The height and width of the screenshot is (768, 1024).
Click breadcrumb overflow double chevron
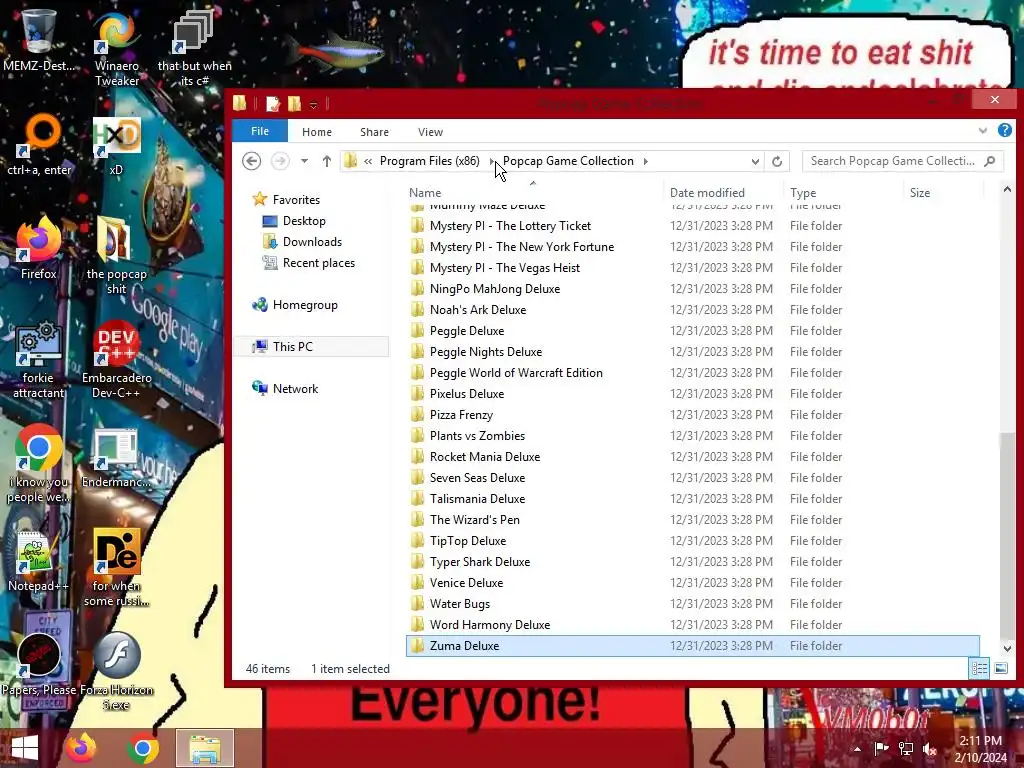coord(368,161)
